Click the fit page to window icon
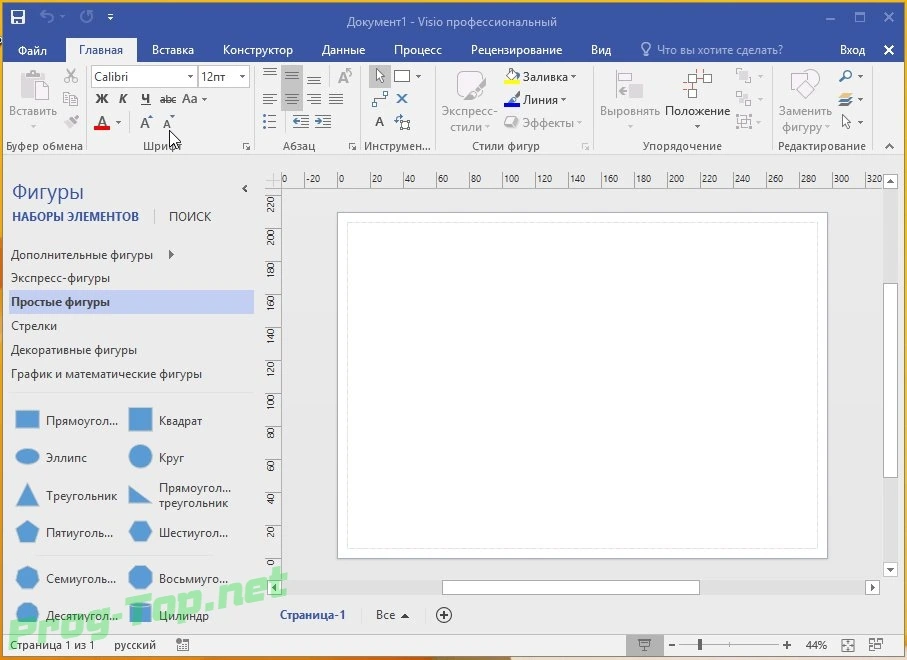The image size is (907, 660). click(847, 645)
